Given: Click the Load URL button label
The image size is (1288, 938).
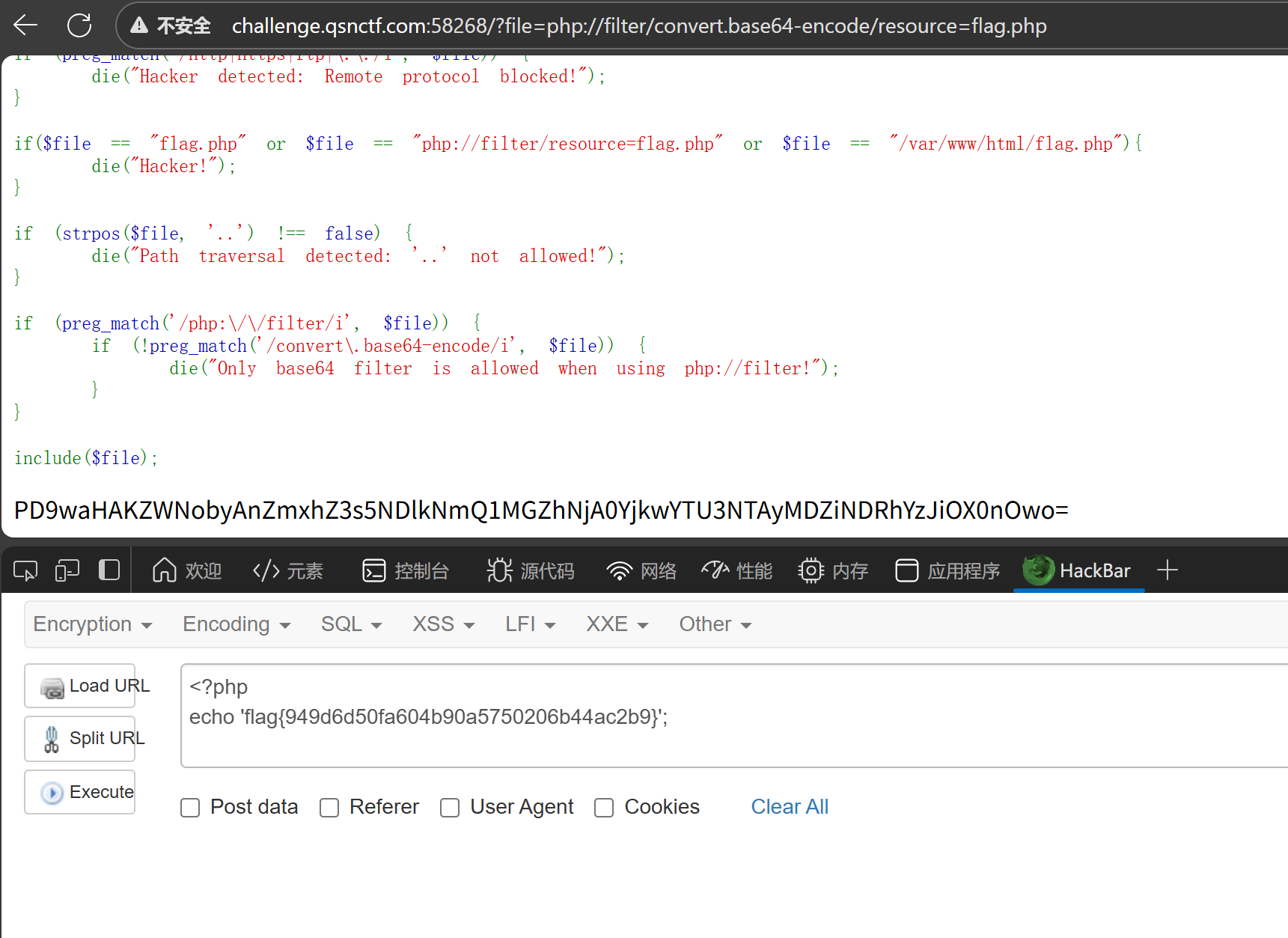Looking at the screenshot, I should [x=109, y=686].
